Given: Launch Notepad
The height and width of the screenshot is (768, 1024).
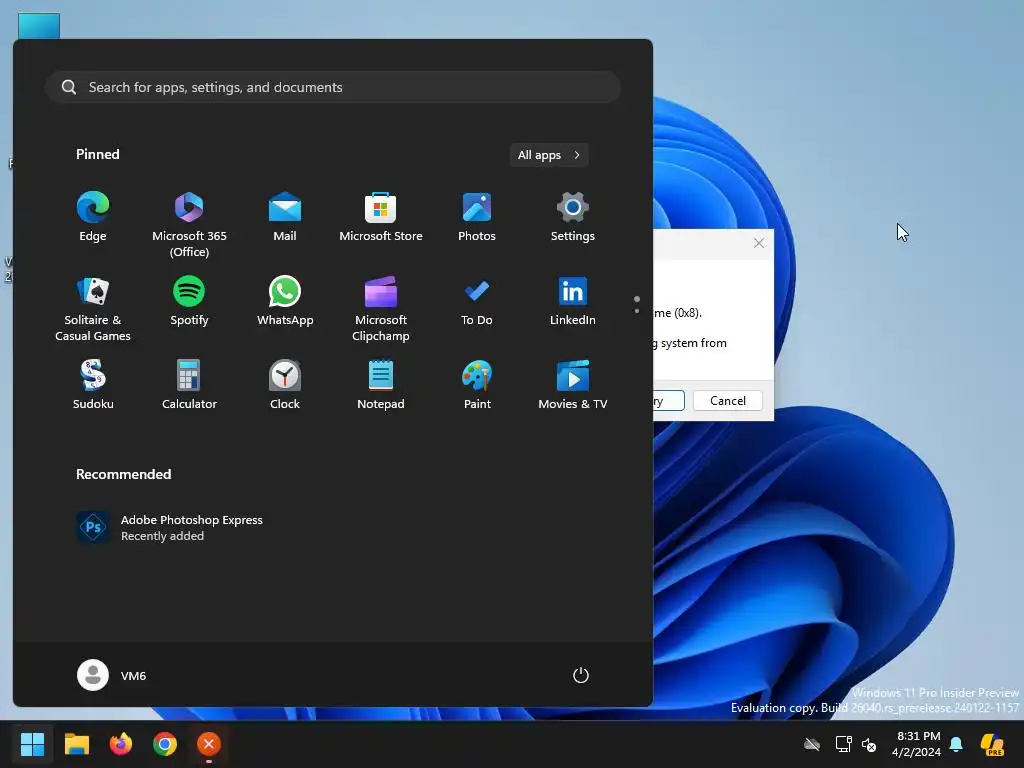Looking at the screenshot, I should point(381,385).
